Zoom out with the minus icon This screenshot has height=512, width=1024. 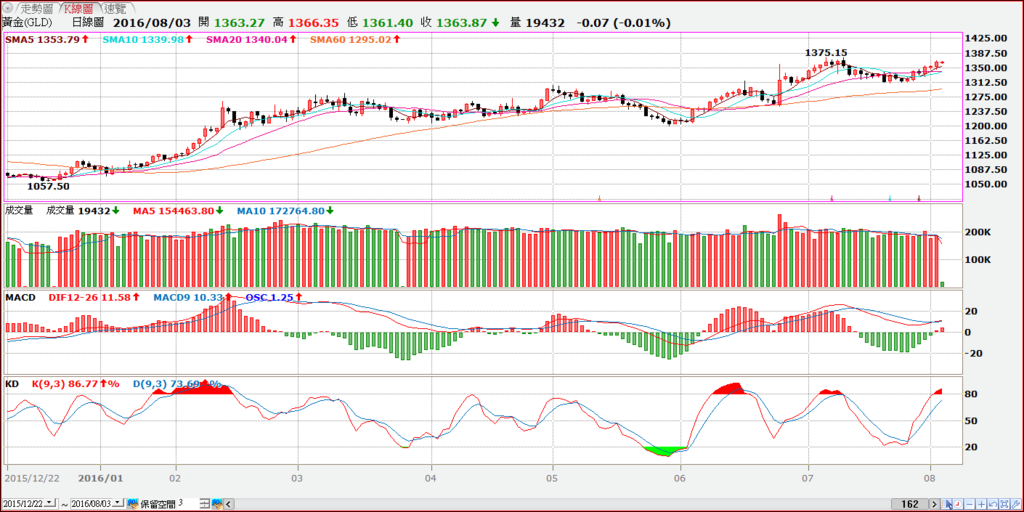click(970, 504)
